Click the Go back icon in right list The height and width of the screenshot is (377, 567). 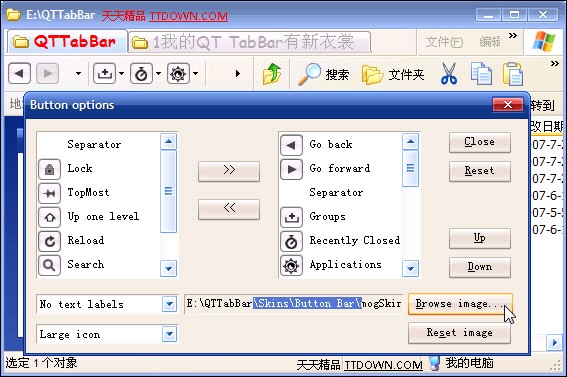pos(291,145)
